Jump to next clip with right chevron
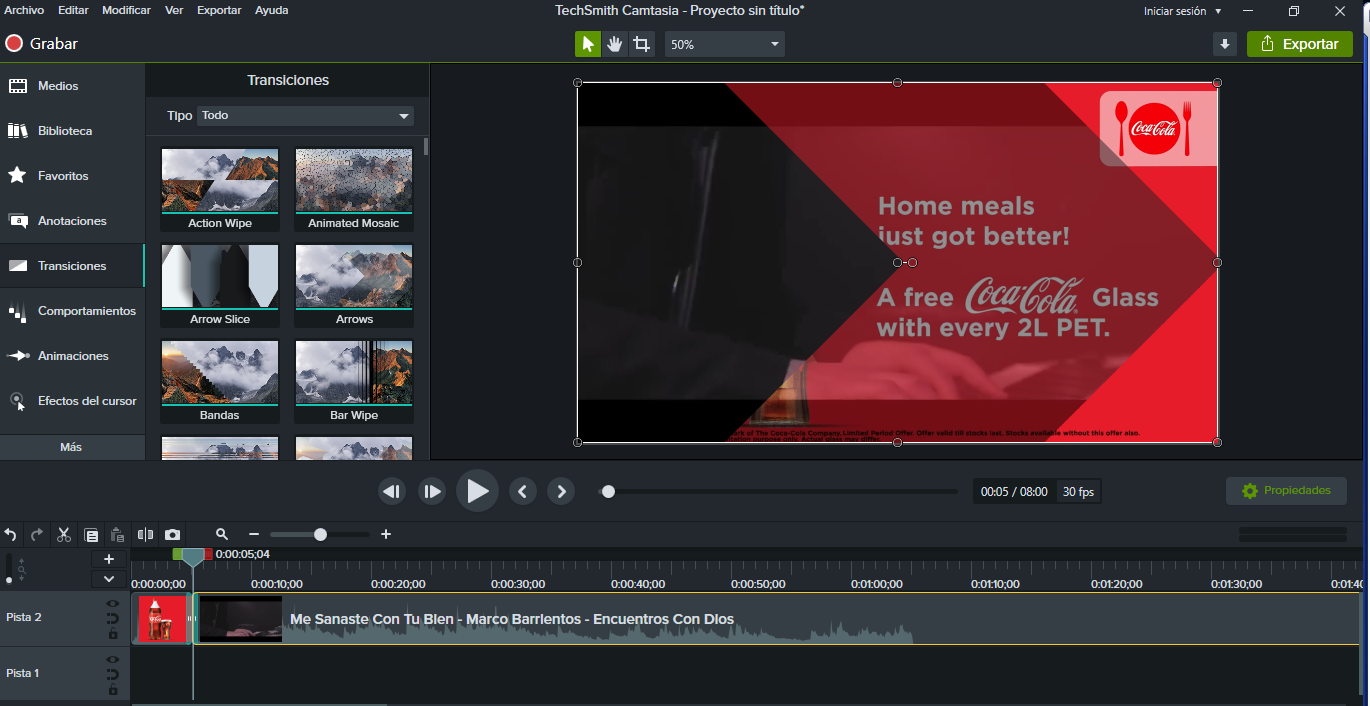This screenshot has width=1370, height=706. 561,491
